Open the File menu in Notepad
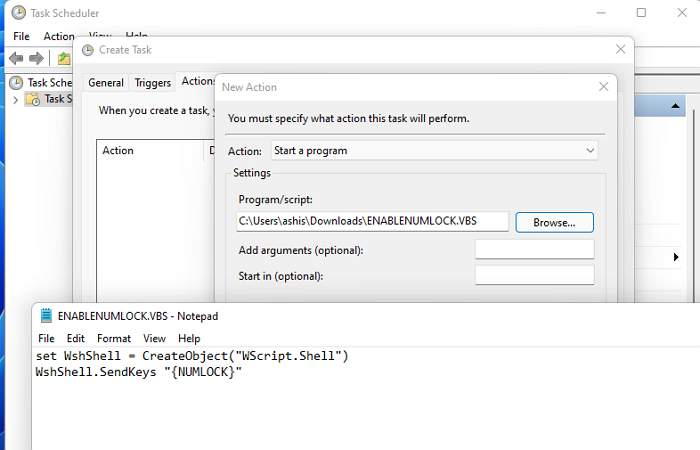This screenshot has height=450, width=700. click(x=46, y=339)
